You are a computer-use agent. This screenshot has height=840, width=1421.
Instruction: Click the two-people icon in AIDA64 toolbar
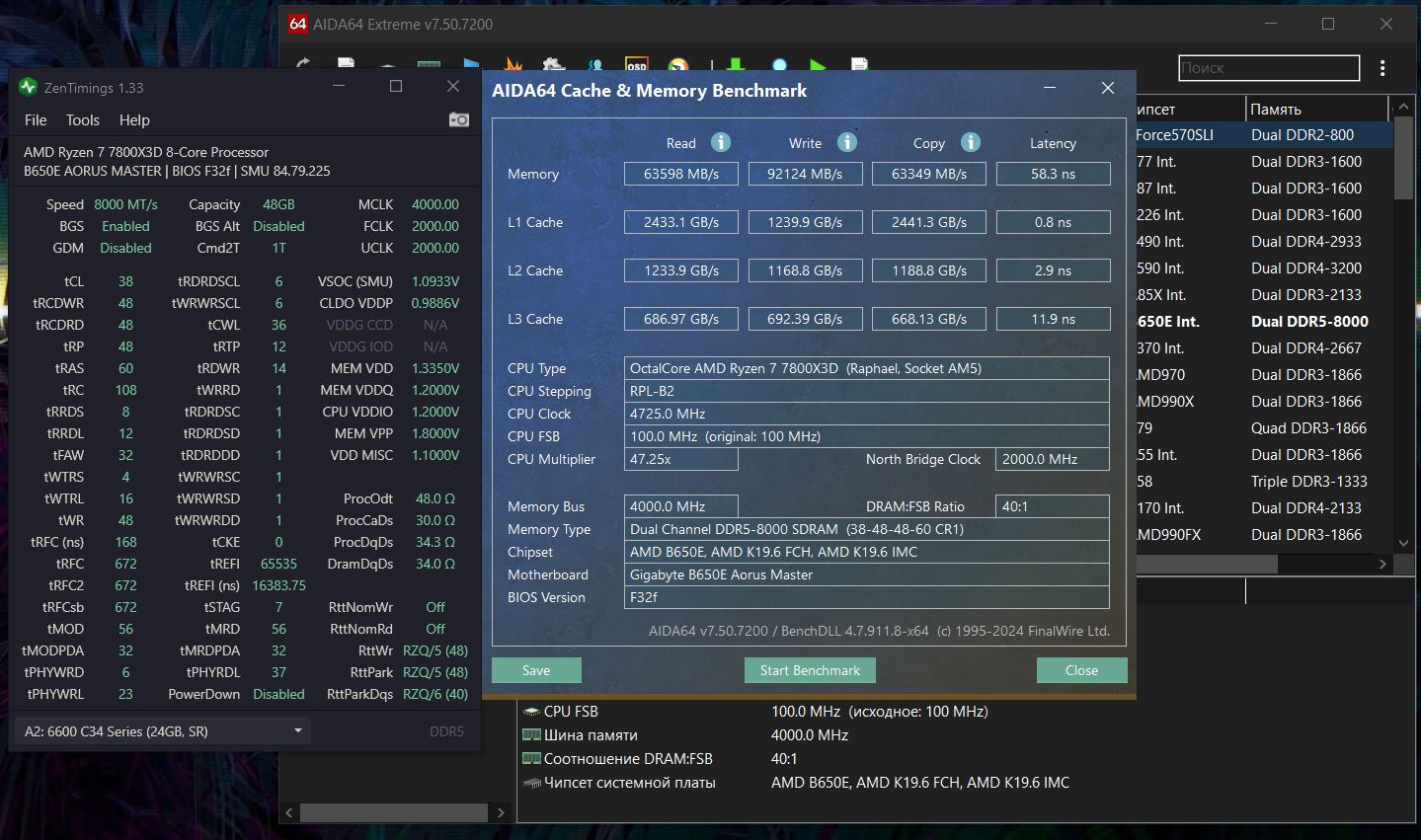coord(595,65)
